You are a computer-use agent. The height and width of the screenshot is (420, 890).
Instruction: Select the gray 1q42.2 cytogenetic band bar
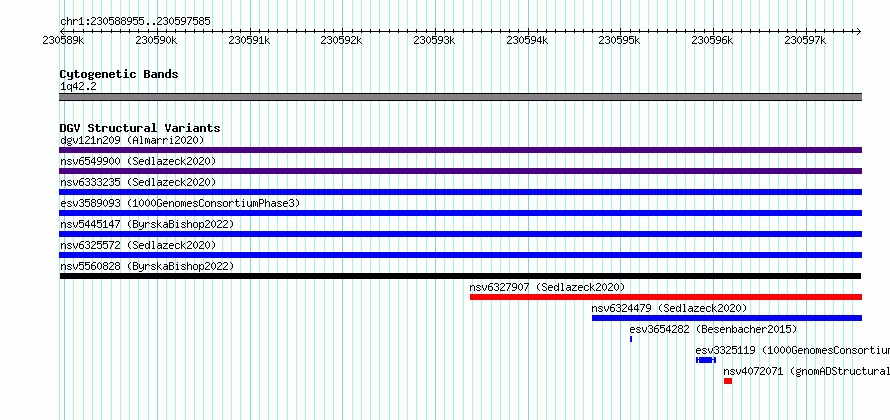click(460, 97)
